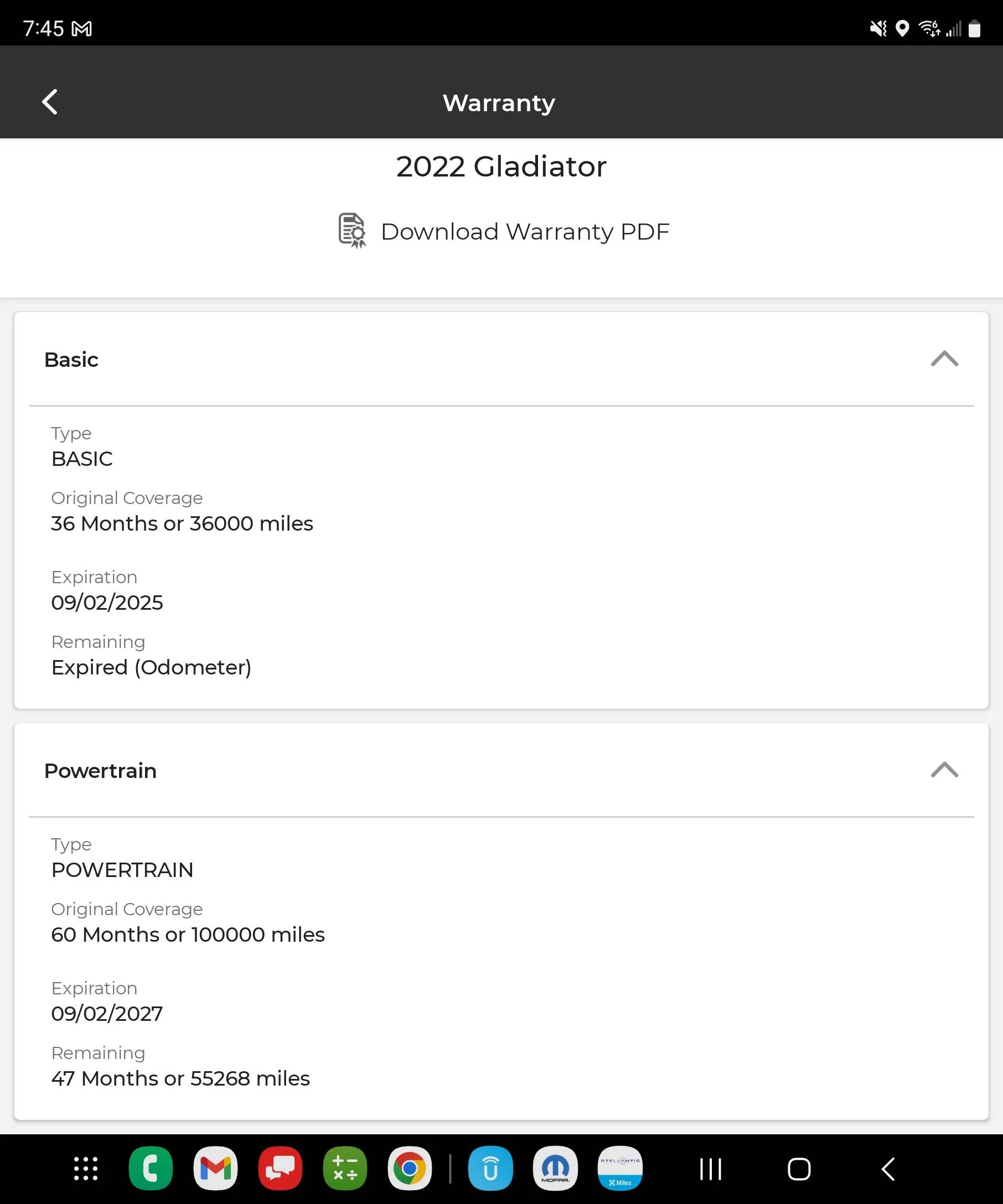The width and height of the screenshot is (1003, 1204).
Task: Tap the home navigation button
Action: [799, 1169]
